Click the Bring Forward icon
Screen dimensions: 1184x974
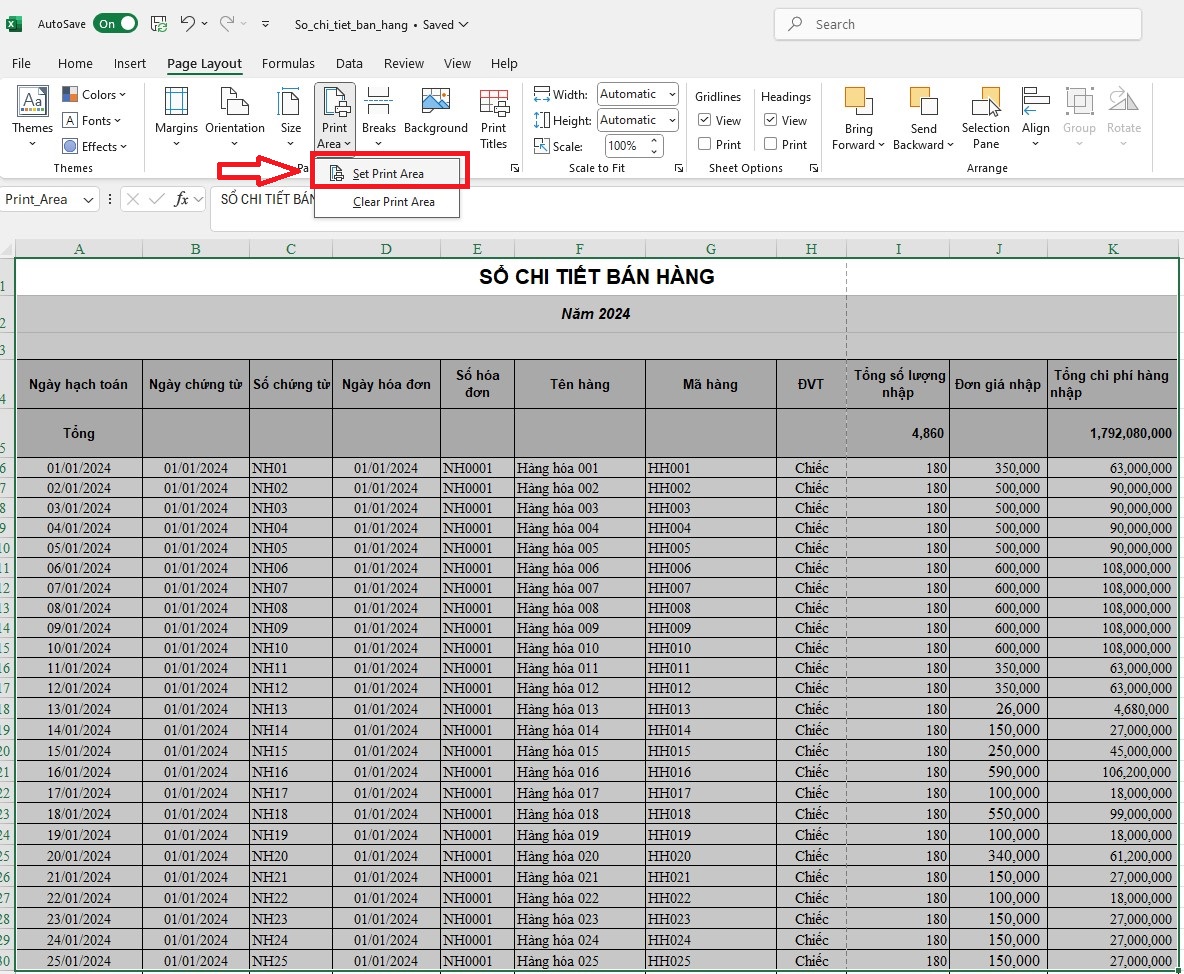tap(858, 101)
